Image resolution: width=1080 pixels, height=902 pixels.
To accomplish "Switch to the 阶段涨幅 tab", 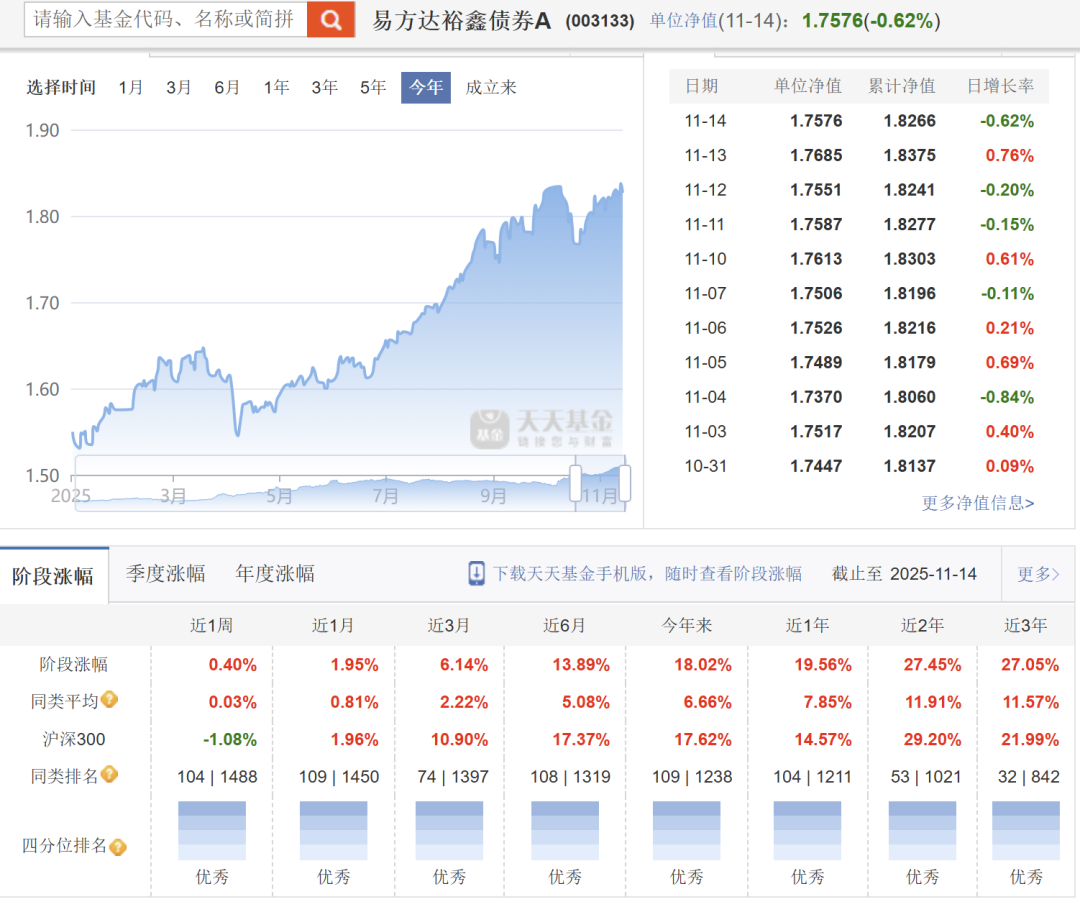I will pos(54,576).
